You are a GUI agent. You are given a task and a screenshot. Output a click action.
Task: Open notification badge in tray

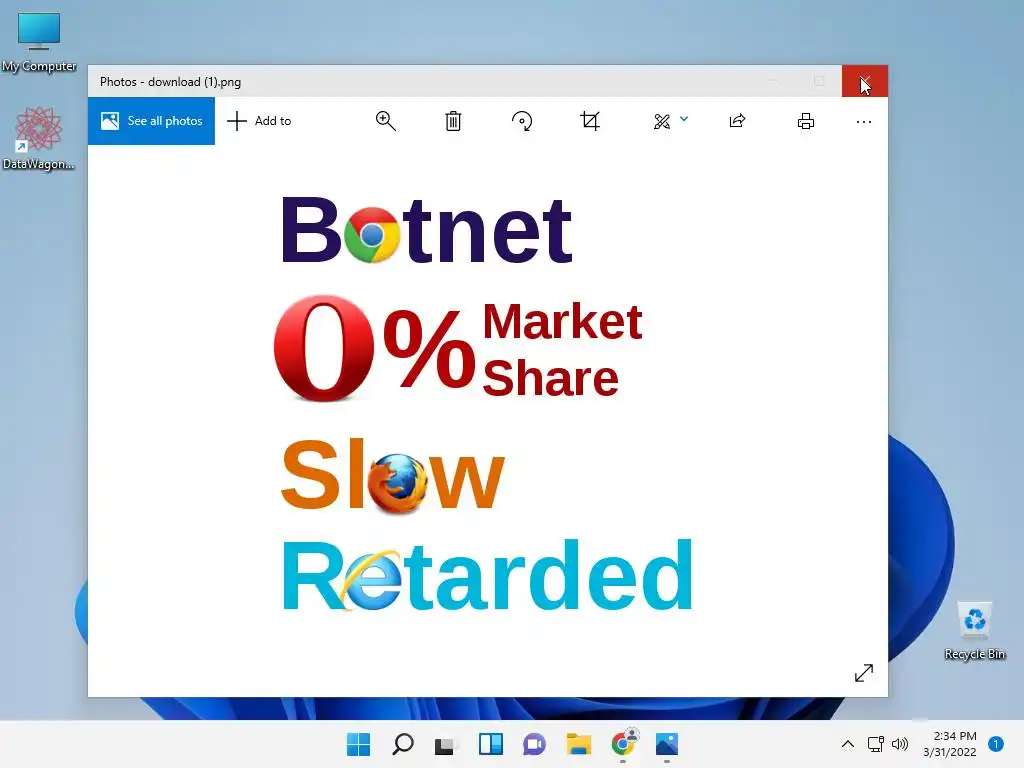[996, 744]
